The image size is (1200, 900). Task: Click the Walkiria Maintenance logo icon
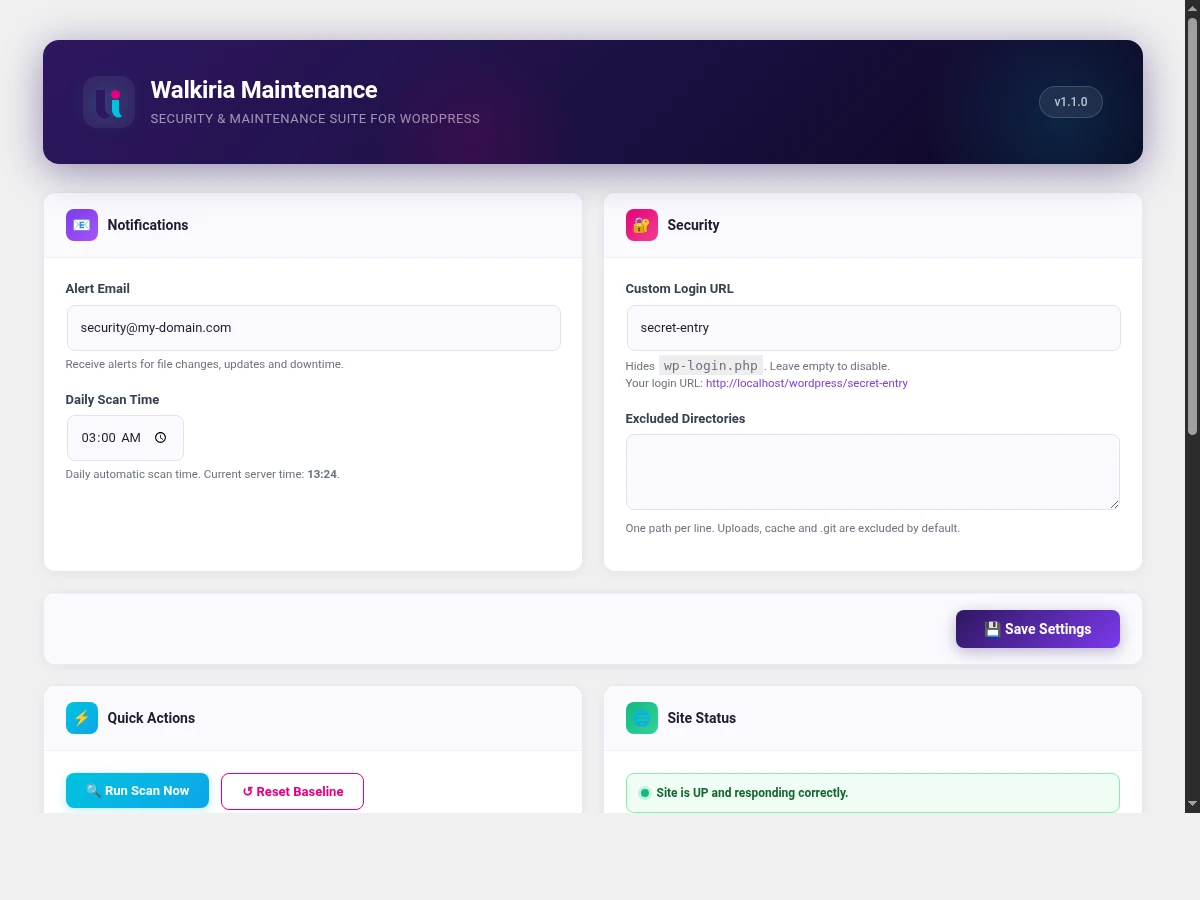[109, 102]
